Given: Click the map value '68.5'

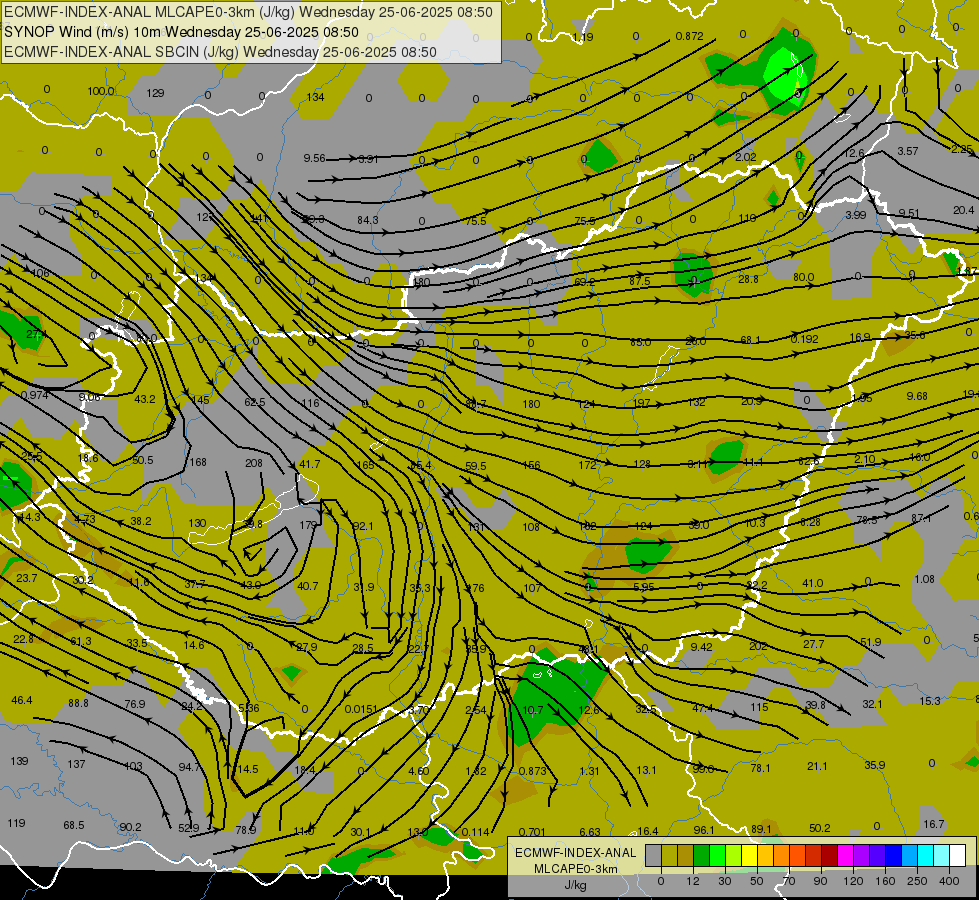Looking at the screenshot, I should (74, 825).
